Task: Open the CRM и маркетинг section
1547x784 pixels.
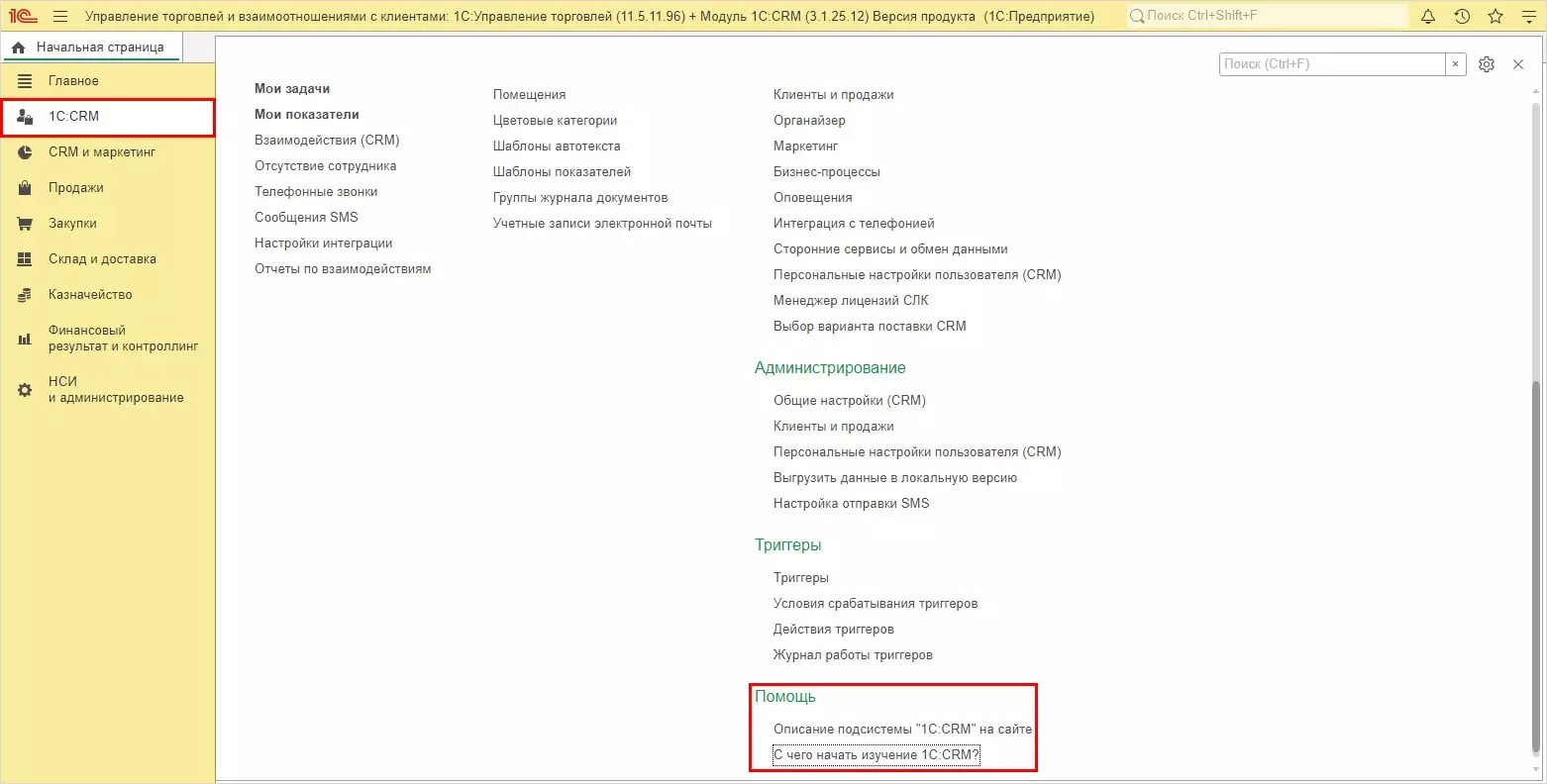Action: coord(108,152)
